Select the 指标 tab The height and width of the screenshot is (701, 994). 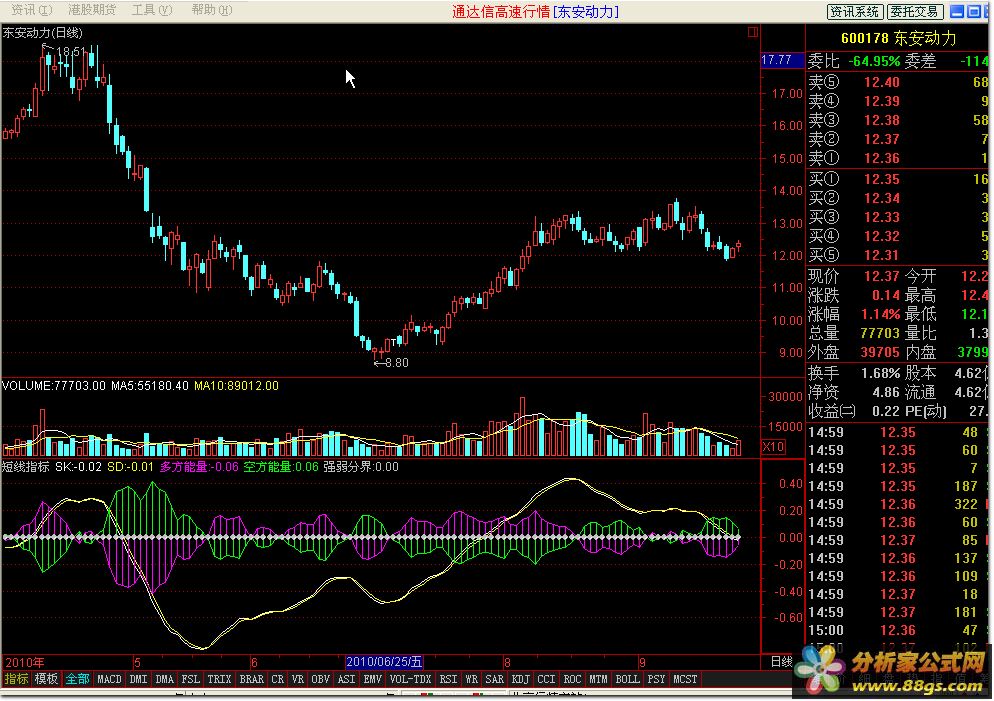(x=16, y=679)
